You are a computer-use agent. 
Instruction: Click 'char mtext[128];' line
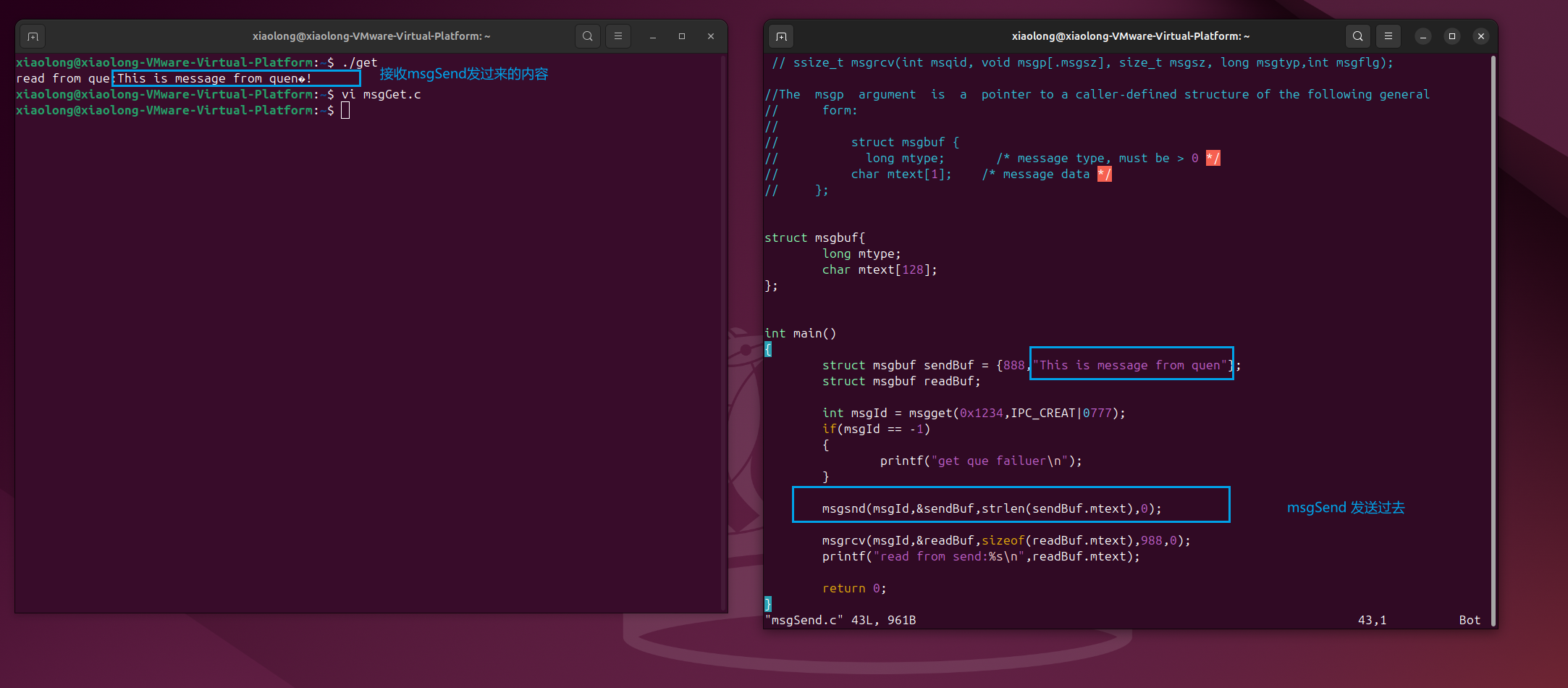click(x=880, y=270)
